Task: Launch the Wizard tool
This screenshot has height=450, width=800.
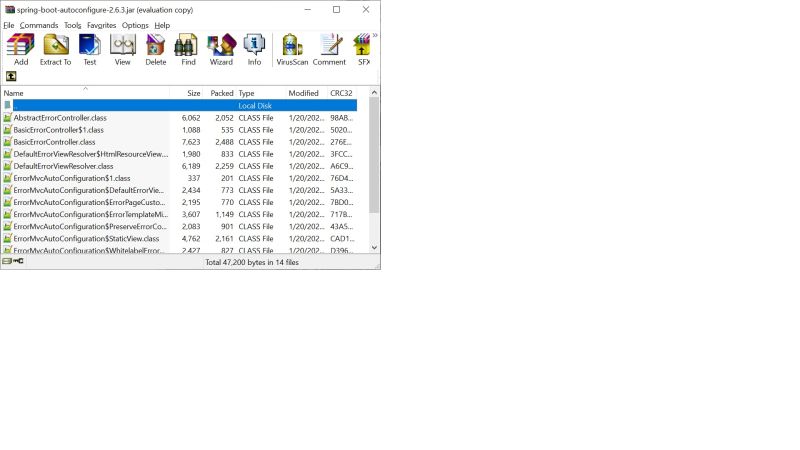Action: 221,49
